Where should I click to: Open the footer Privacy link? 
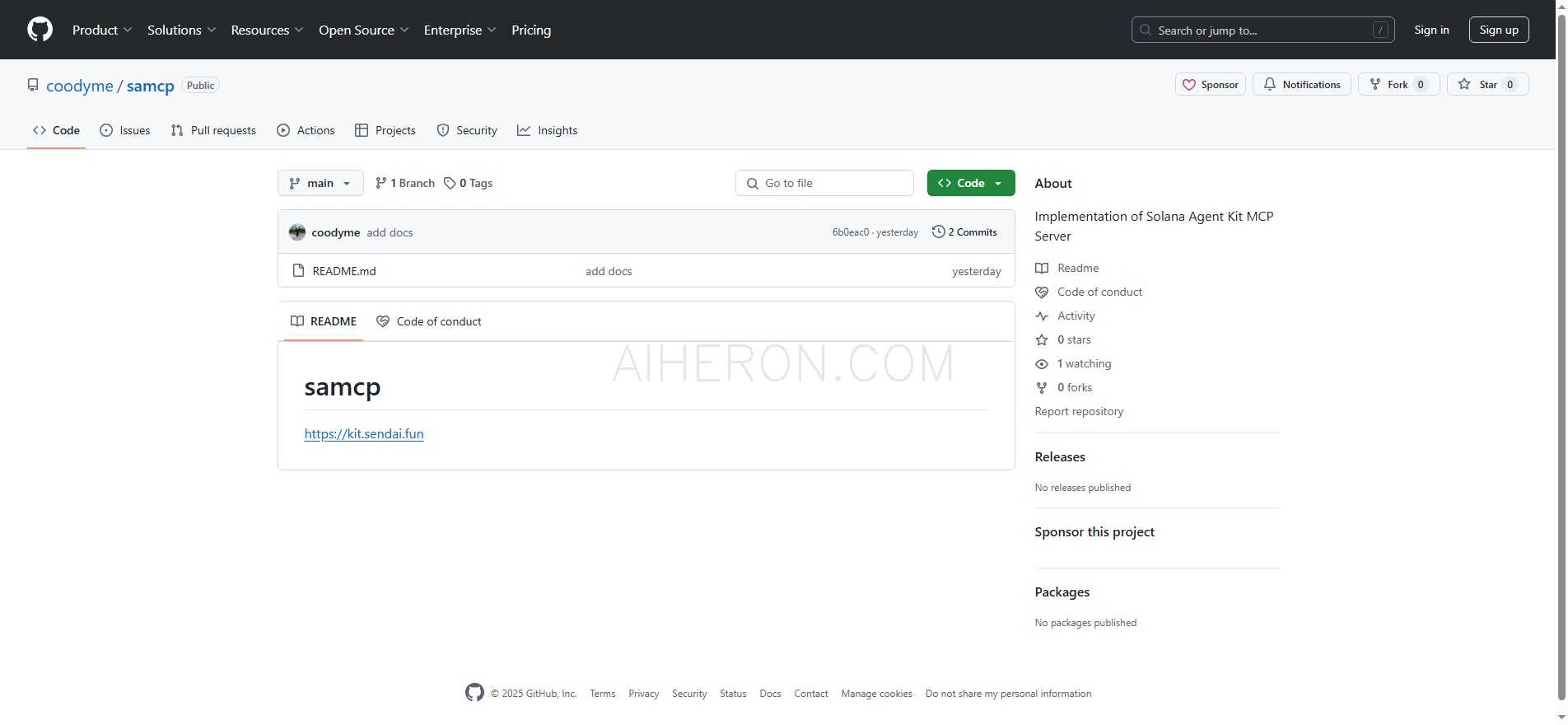(x=644, y=694)
